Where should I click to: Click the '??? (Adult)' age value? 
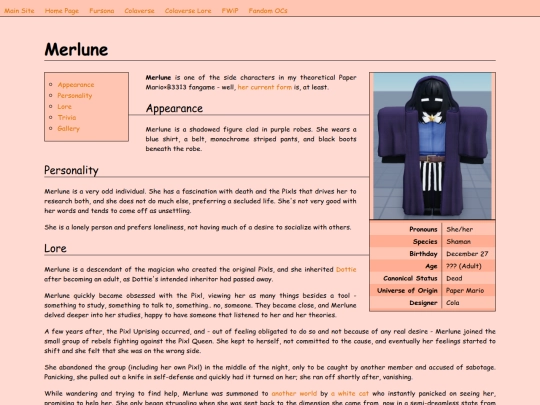464,266
